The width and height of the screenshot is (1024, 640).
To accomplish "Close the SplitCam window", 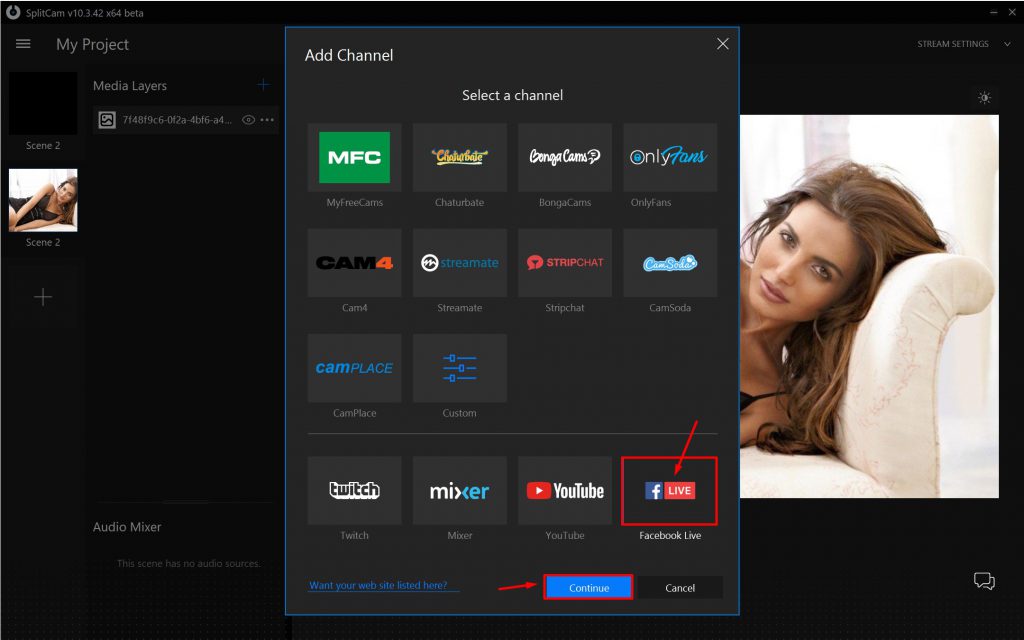I will [1012, 12].
